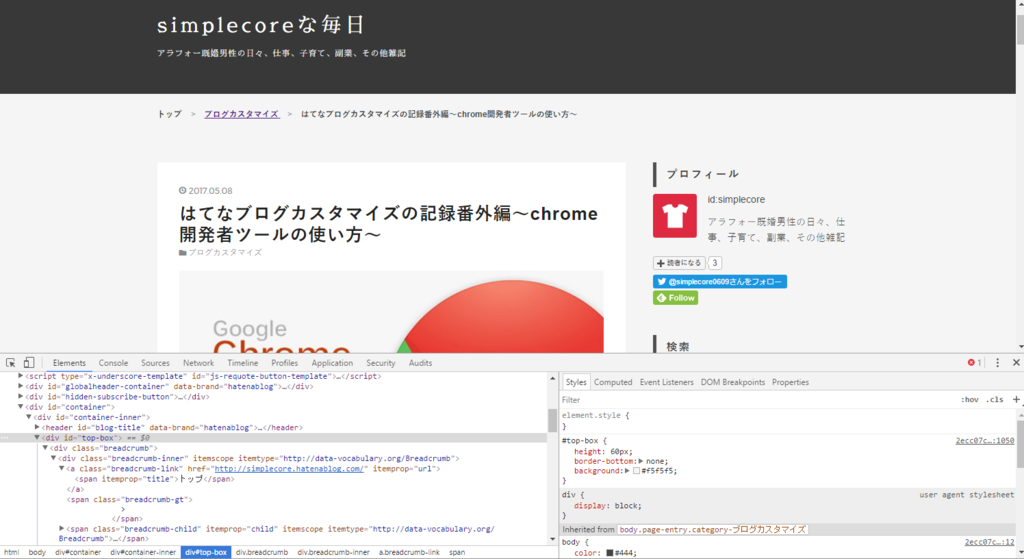
Task: Open the 2ecc07c…:1050 stylesheet source link
Action: click(985, 441)
